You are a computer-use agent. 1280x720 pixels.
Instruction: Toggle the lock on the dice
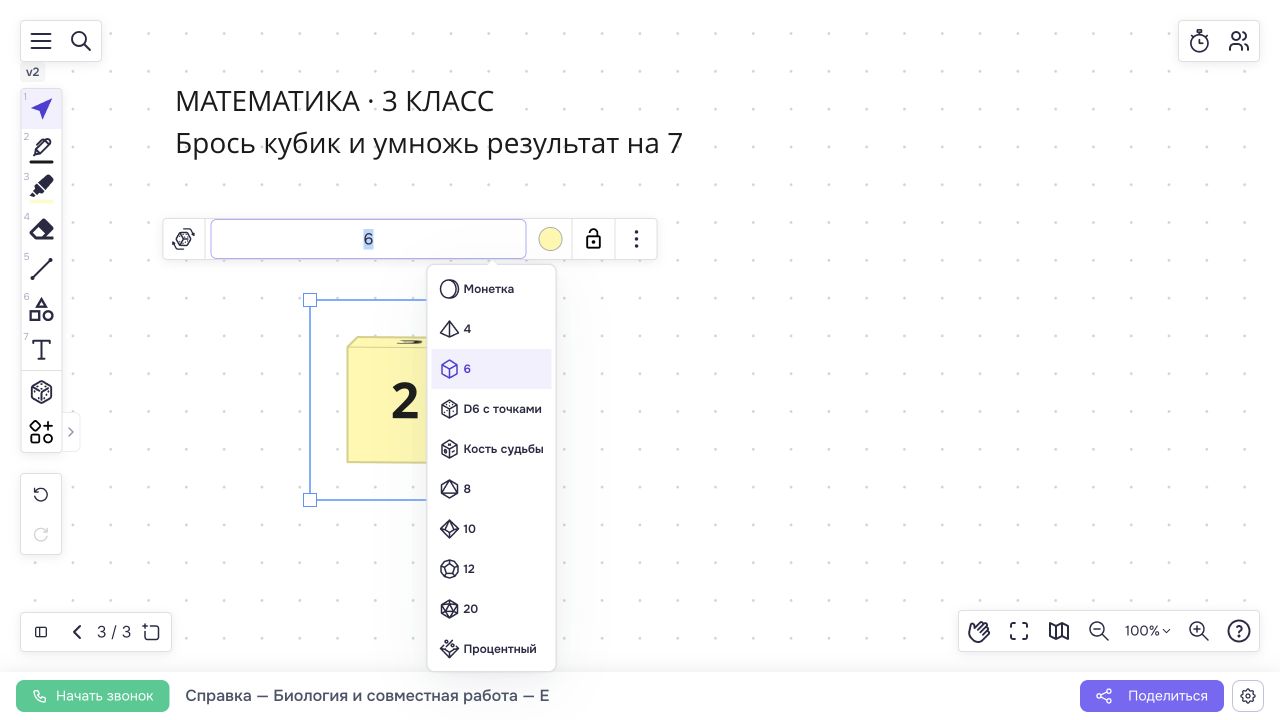[x=594, y=239]
